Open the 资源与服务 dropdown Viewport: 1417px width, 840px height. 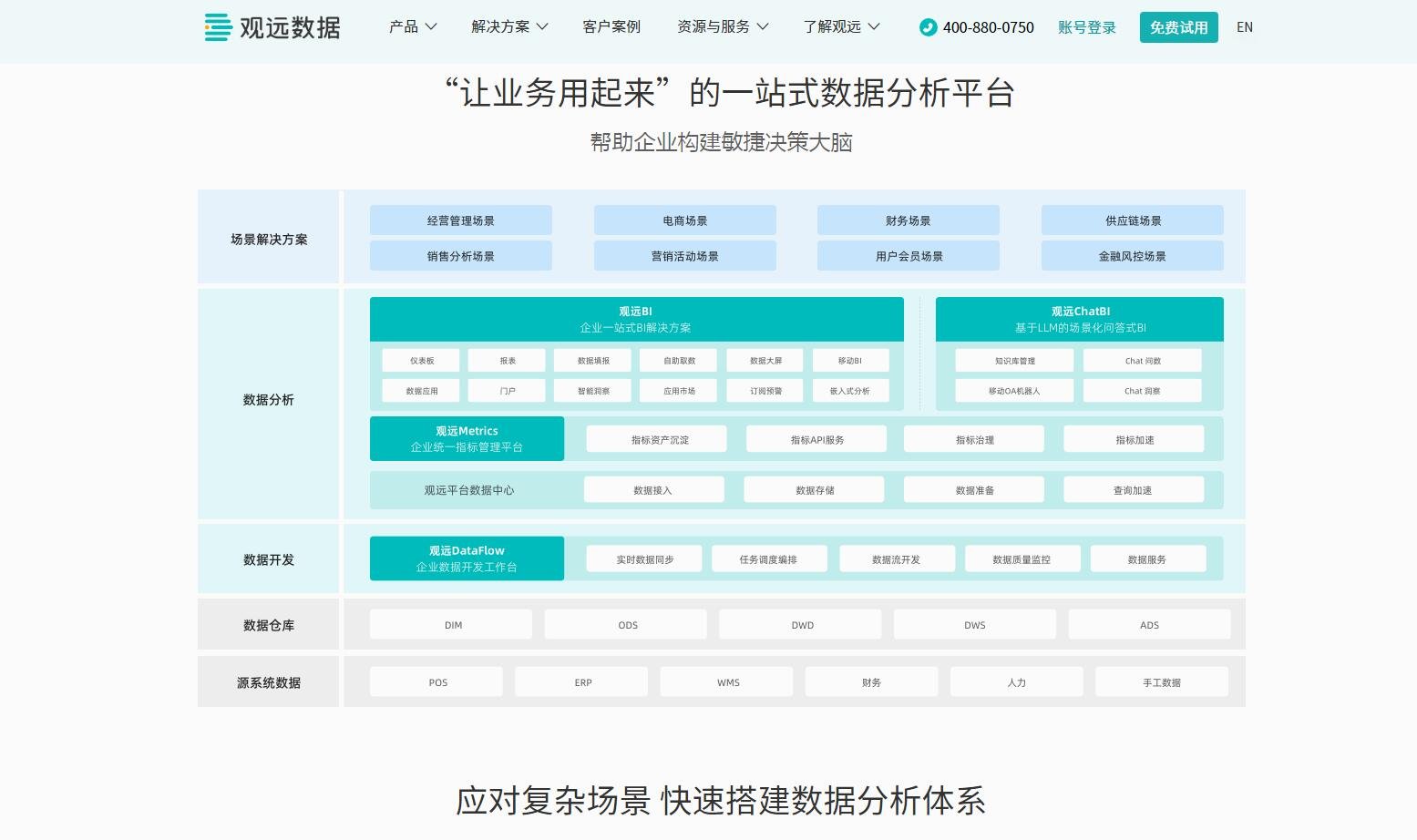point(723,27)
